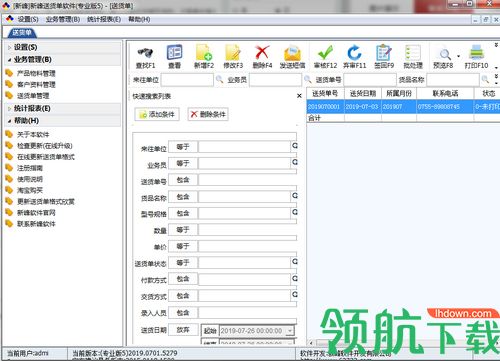The image size is (500, 361).
Task: Collapse the 业务管理(B) sidebar group
Action: 9,60
